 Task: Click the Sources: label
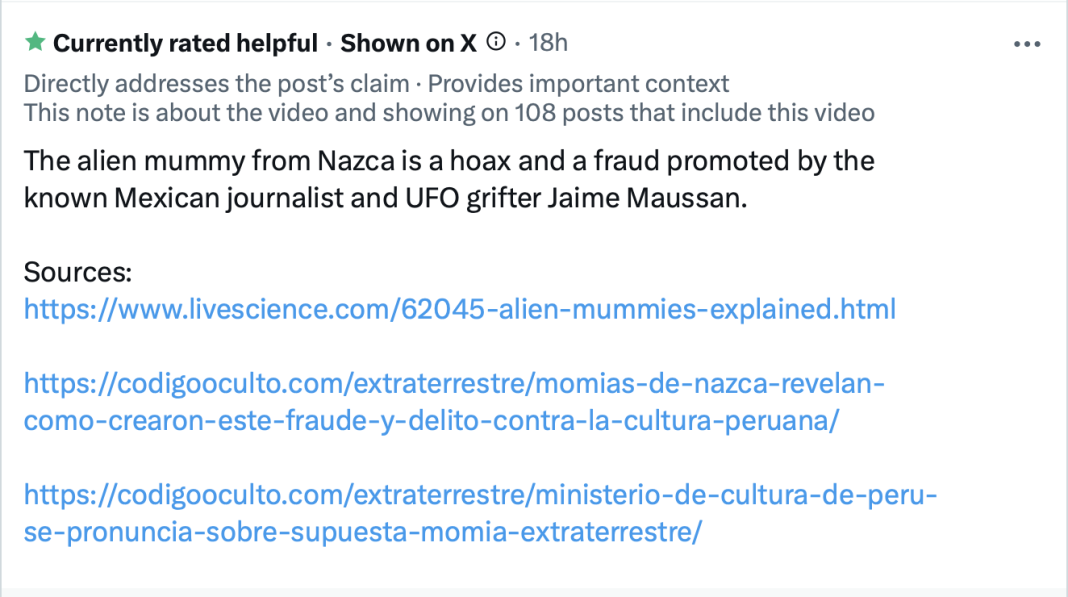coord(77,272)
